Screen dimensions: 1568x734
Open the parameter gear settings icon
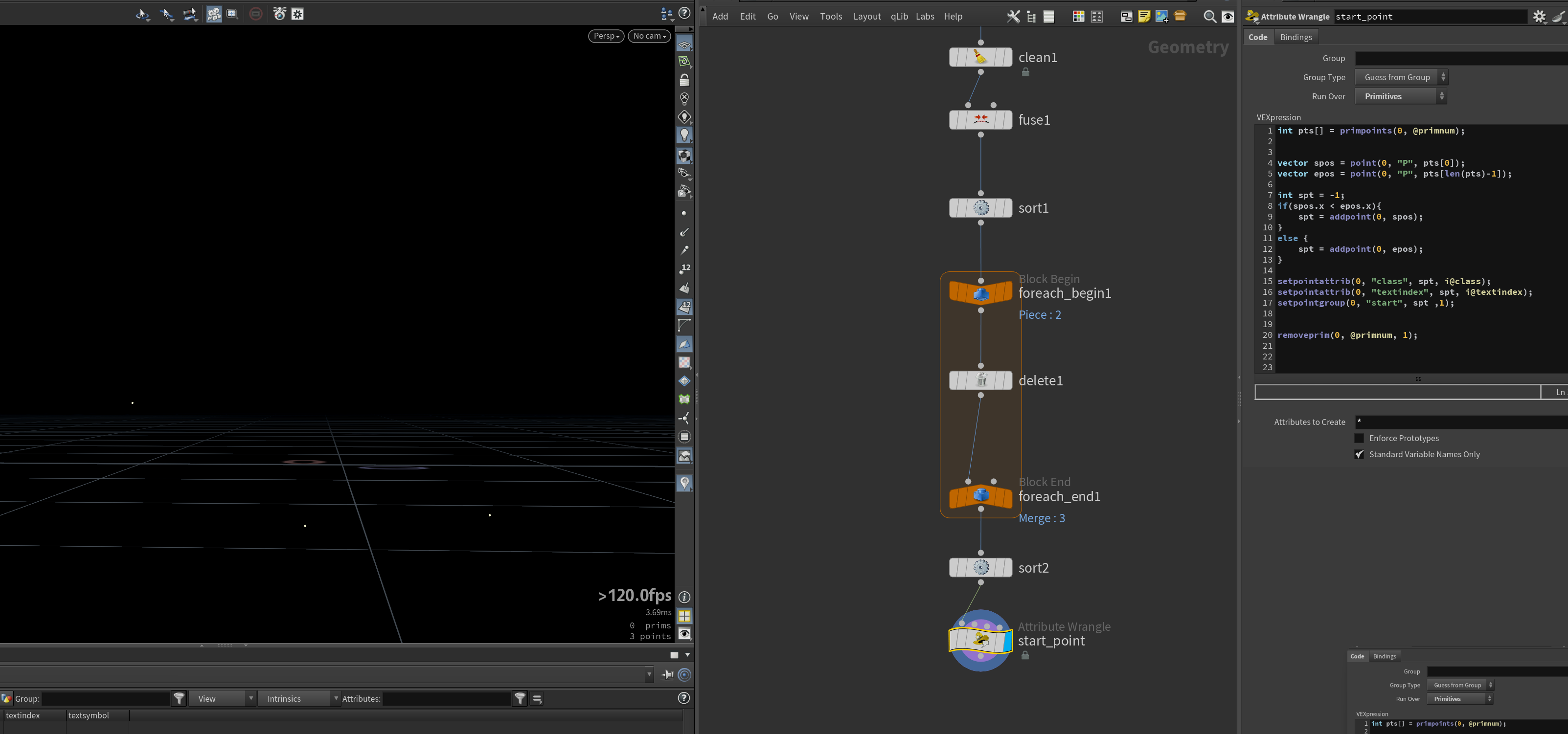[x=1540, y=17]
